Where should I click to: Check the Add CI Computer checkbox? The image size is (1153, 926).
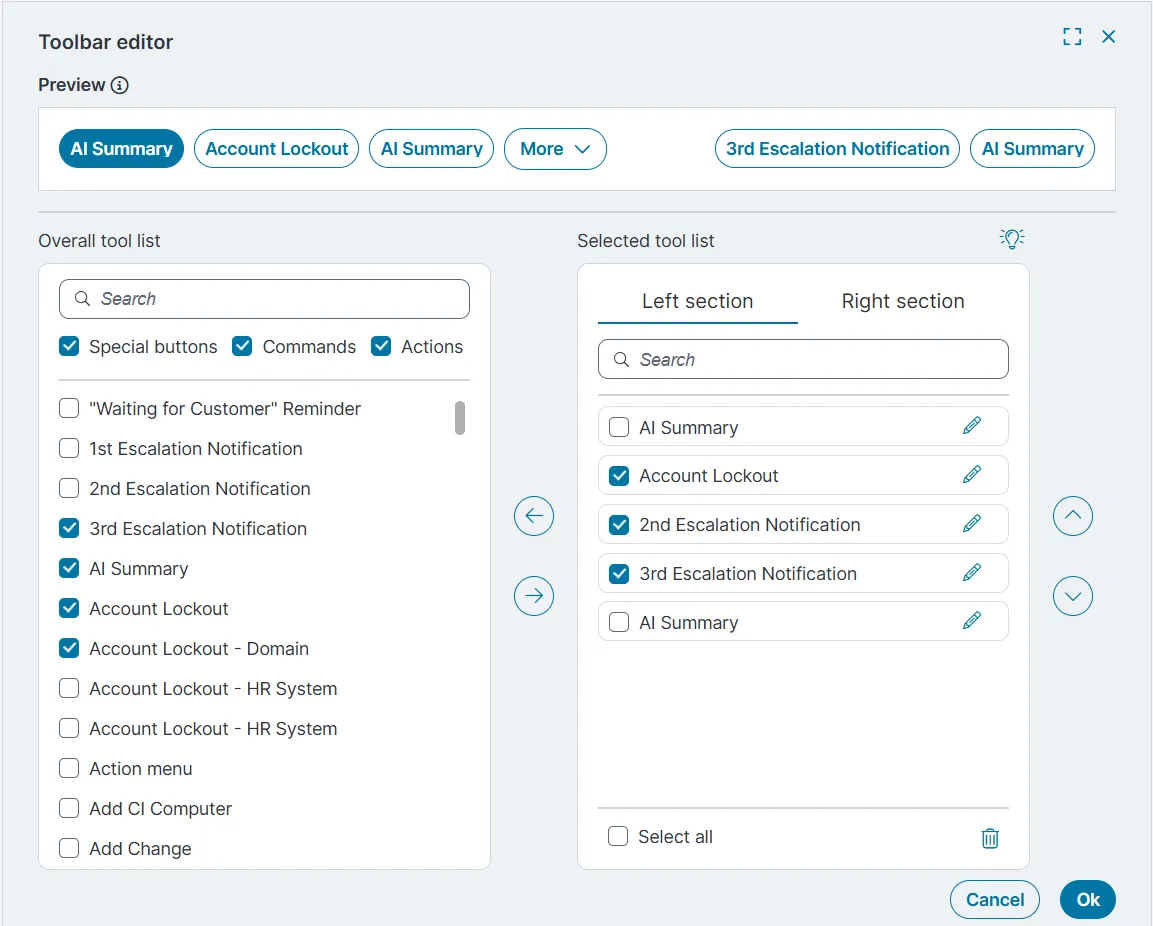point(69,808)
